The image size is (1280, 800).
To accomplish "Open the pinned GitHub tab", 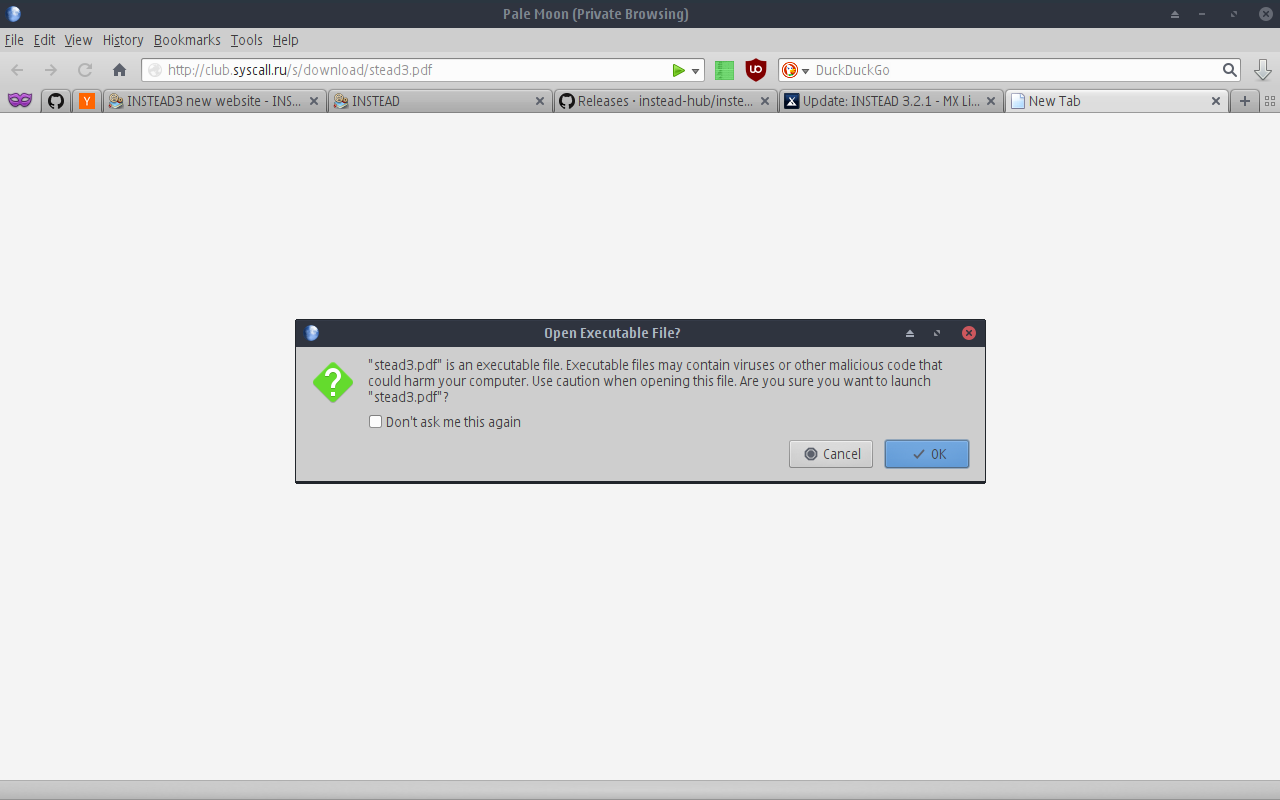I will [x=56, y=101].
